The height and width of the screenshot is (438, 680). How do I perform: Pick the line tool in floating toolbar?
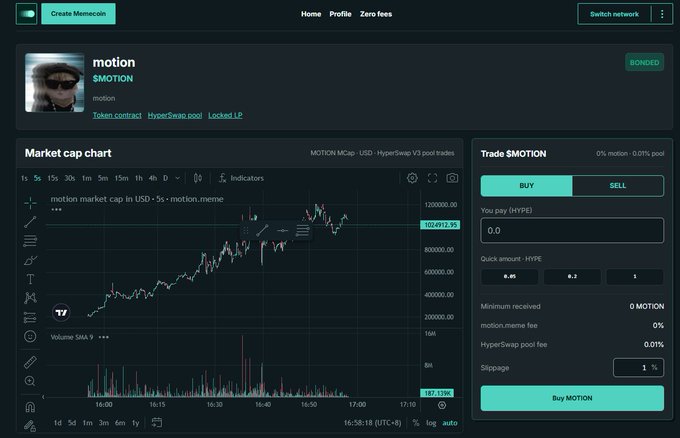[262, 230]
